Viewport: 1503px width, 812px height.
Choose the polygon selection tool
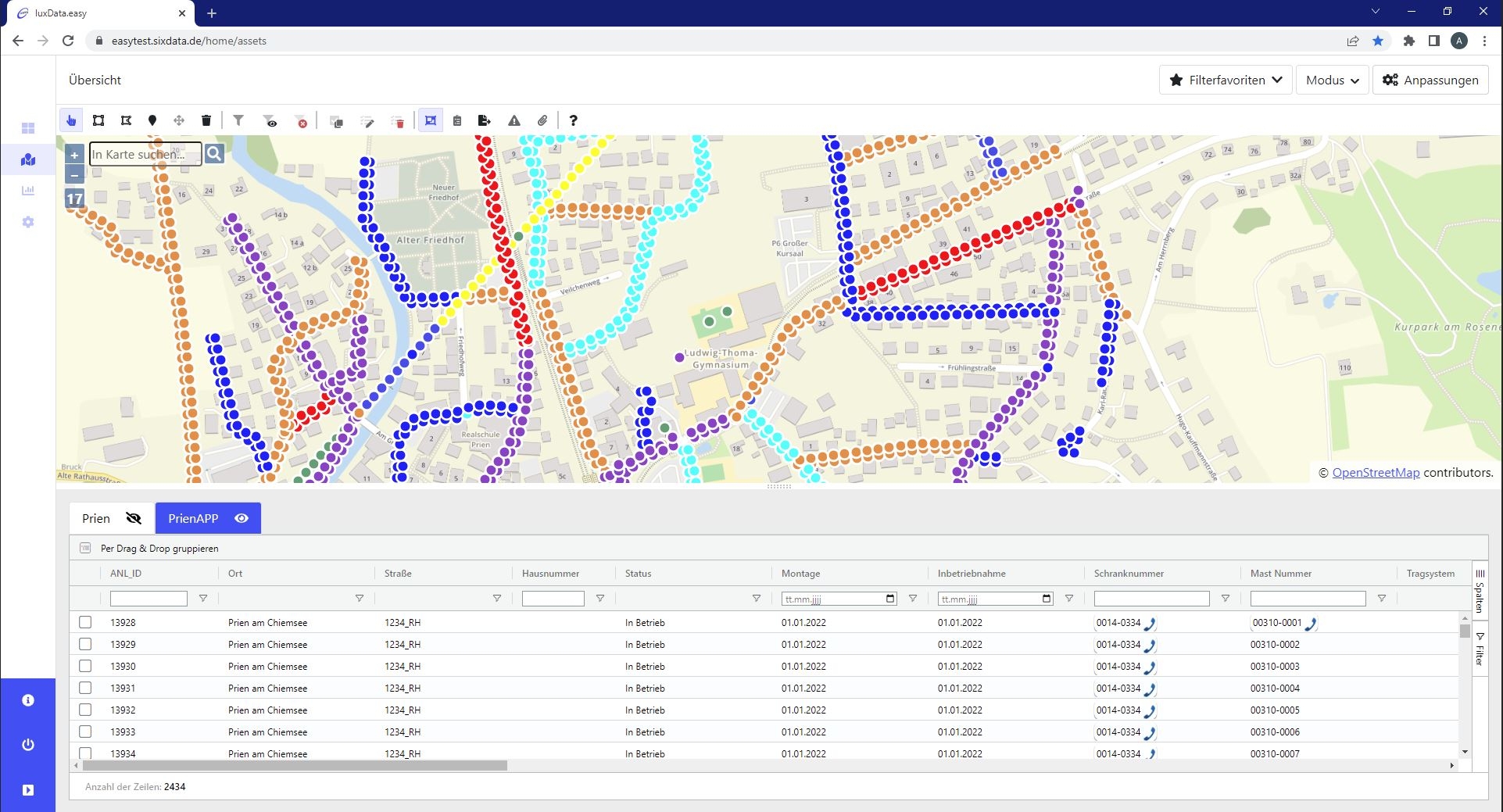[x=126, y=120]
